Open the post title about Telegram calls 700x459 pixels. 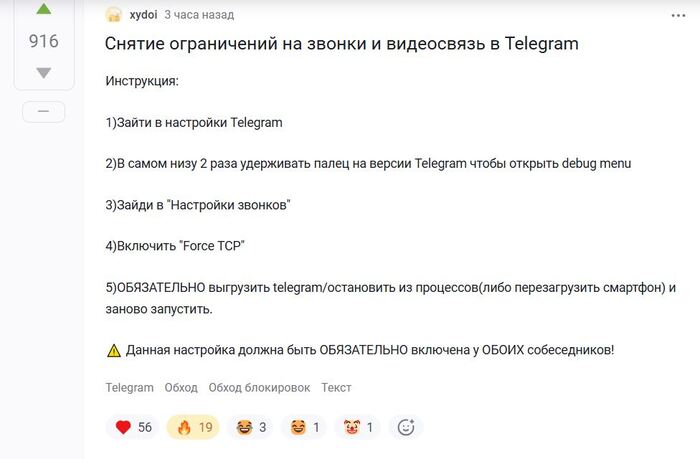[x=342, y=45]
